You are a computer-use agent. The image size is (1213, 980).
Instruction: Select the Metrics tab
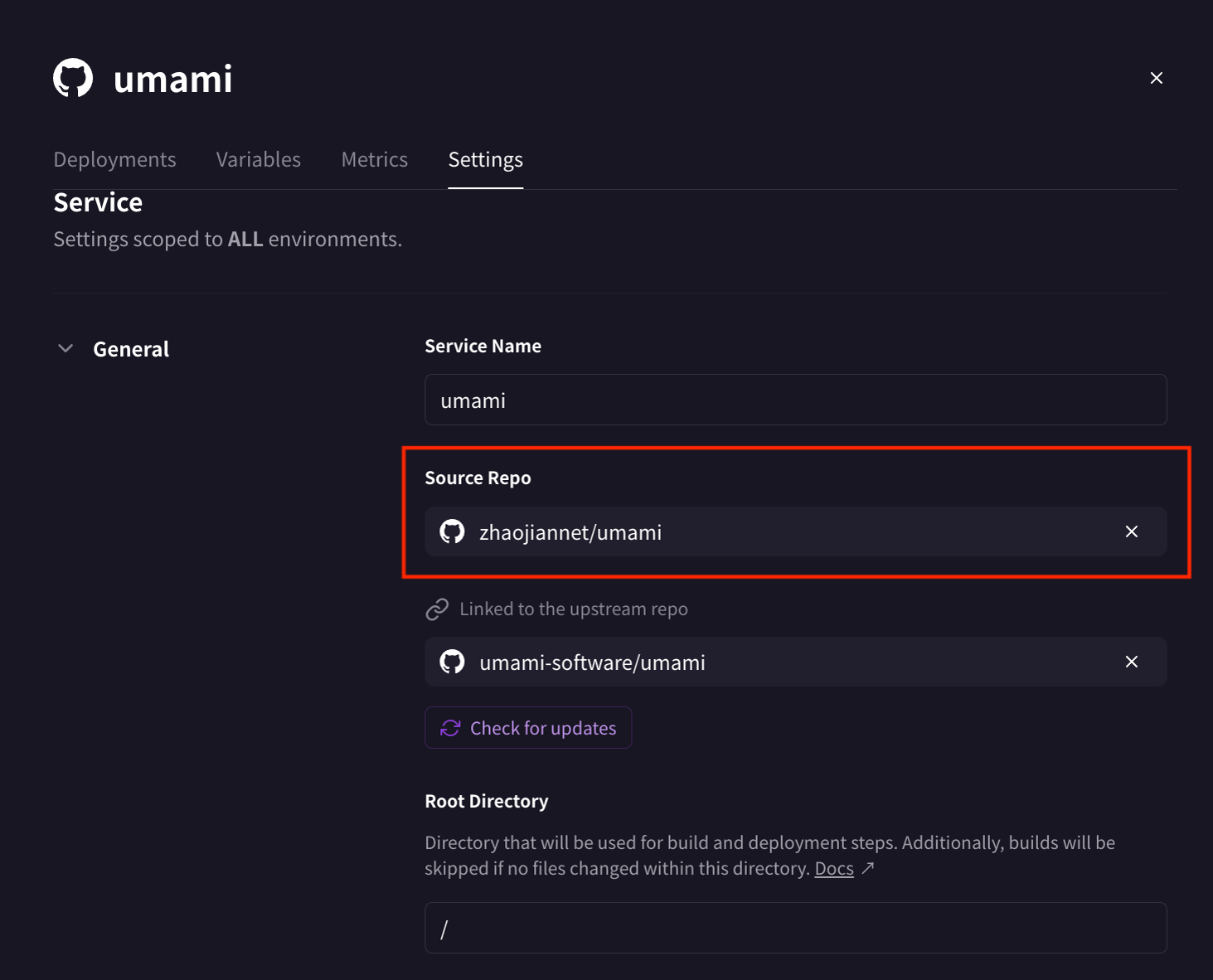[374, 159]
